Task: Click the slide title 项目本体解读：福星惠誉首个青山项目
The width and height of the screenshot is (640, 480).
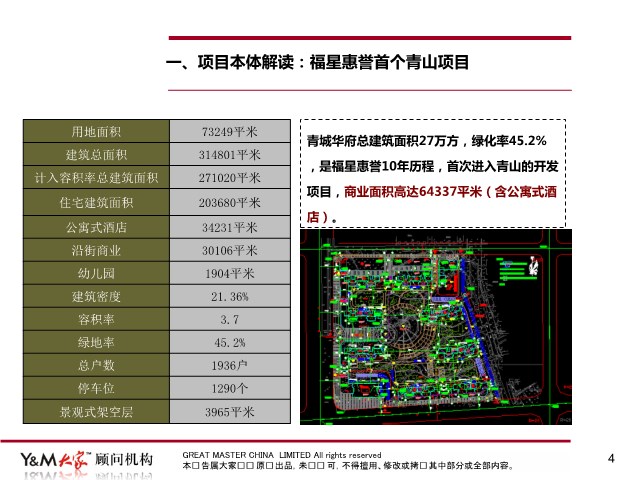Action: (318, 62)
